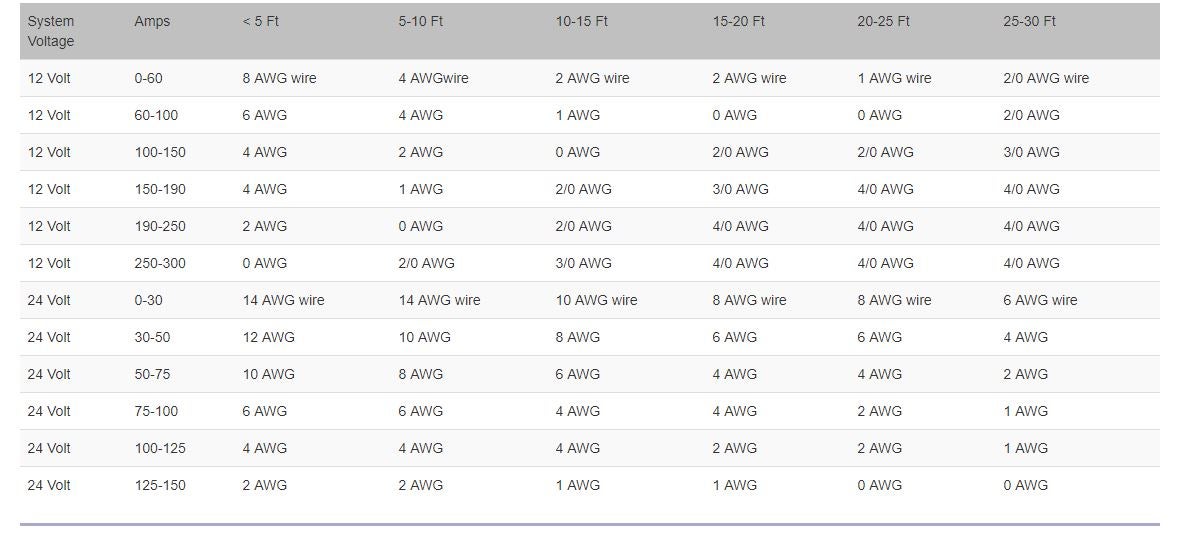Click the '50-75' amps cell
The height and width of the screenshot is (533, 1184).
(152, 374)
